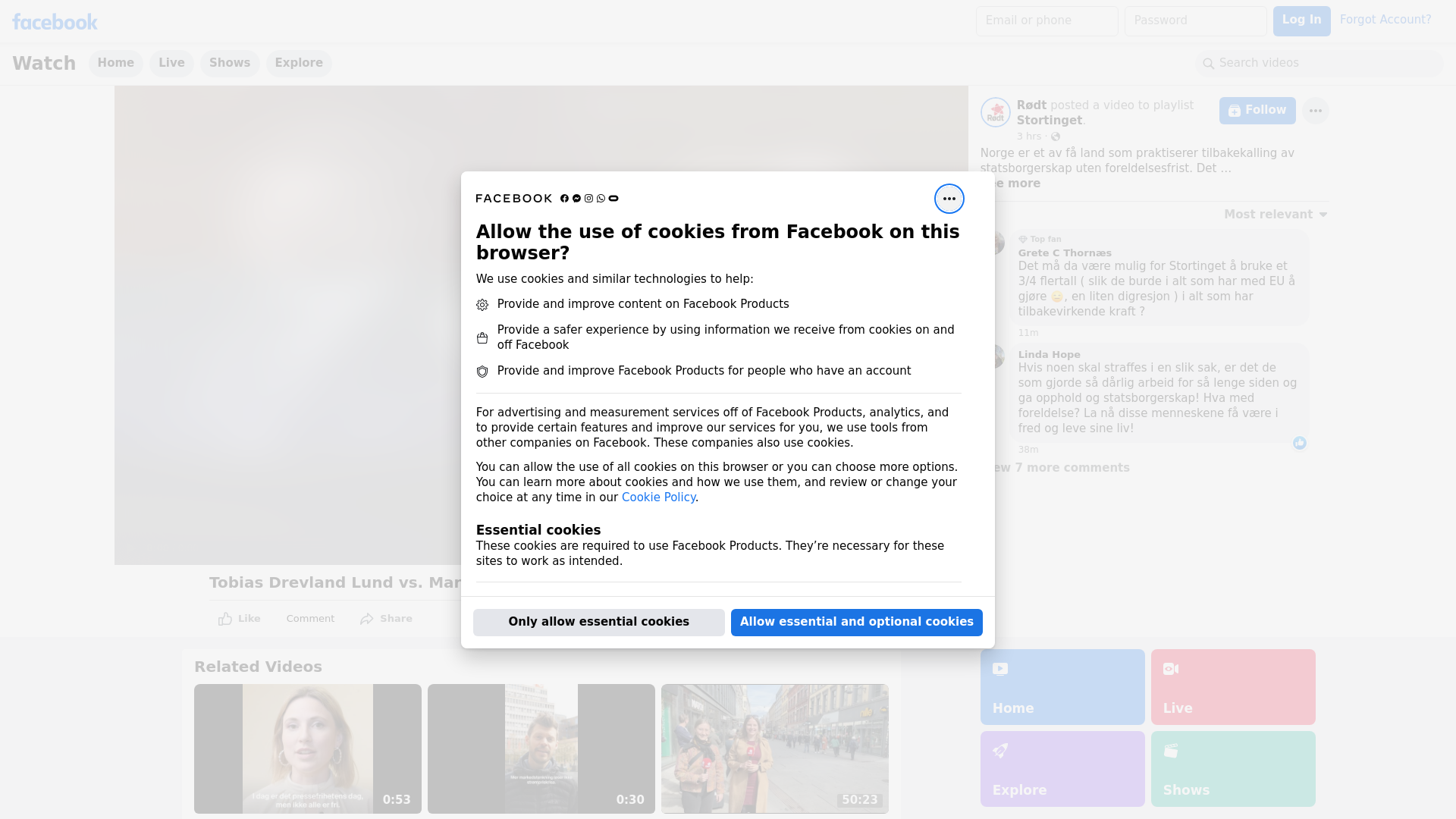Click the Essential cookies heading
Screen dimensions: 1456x819
coord(538,530)
